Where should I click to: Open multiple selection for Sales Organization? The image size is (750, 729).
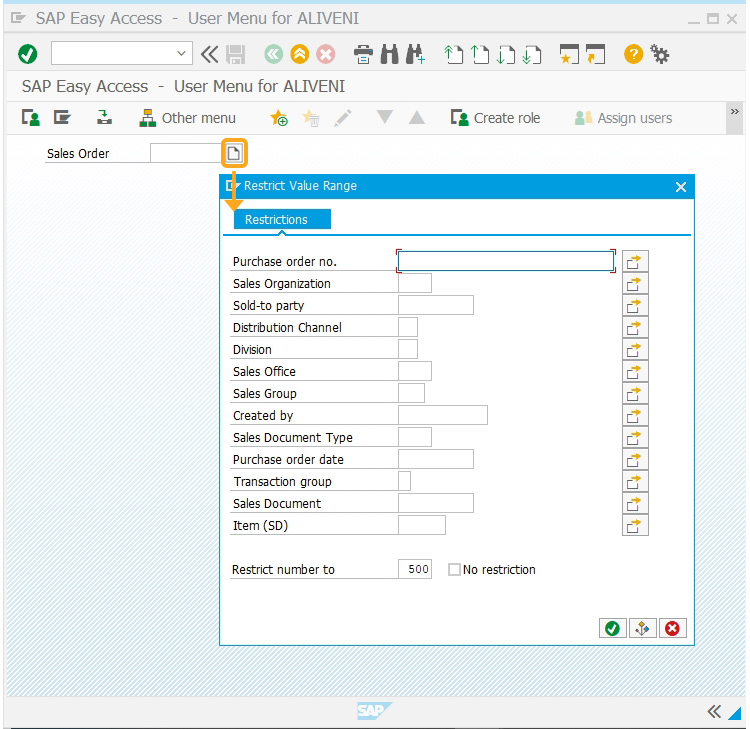(x=635, y=284)
